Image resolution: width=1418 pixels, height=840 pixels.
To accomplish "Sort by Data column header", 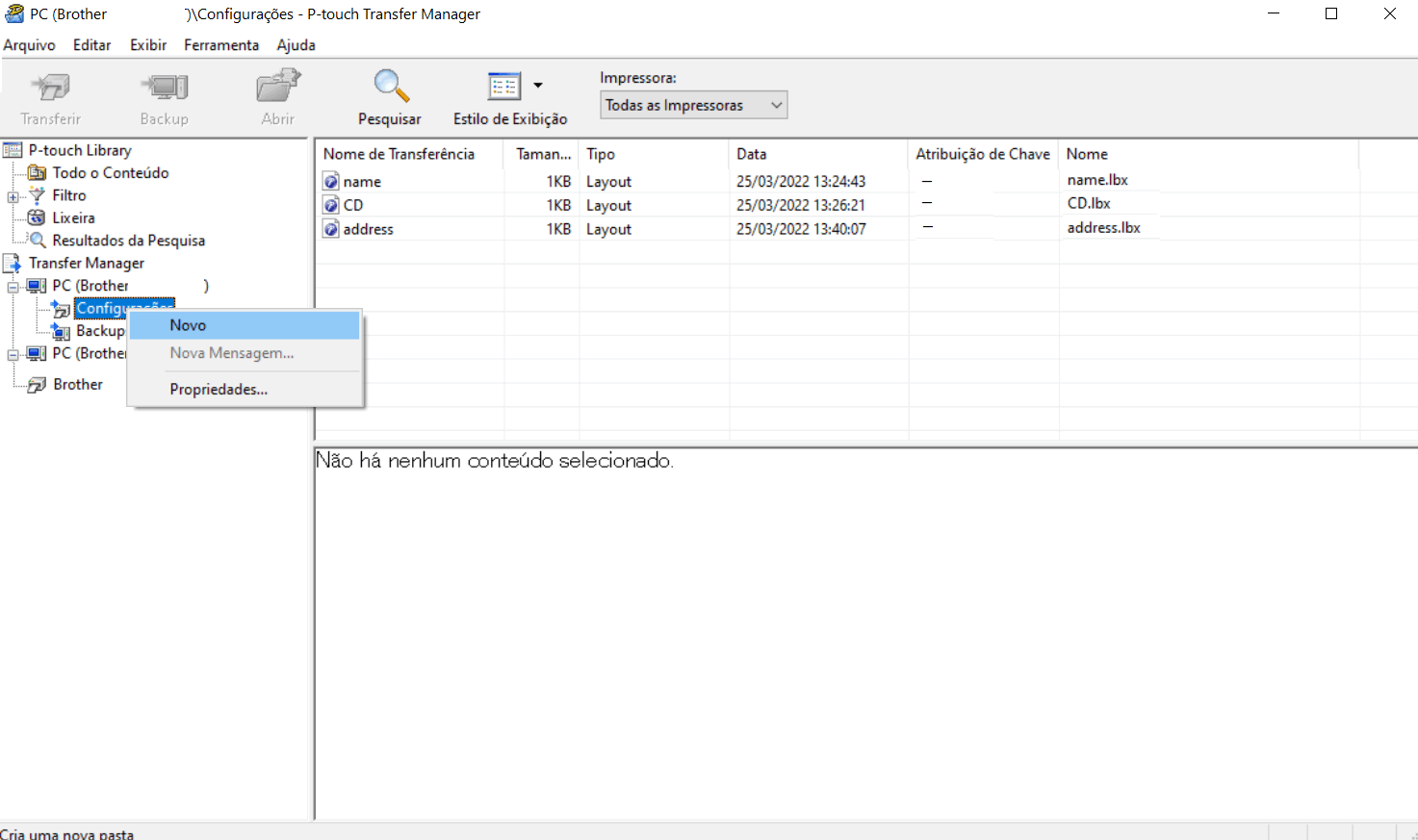I will click(818, 154).
